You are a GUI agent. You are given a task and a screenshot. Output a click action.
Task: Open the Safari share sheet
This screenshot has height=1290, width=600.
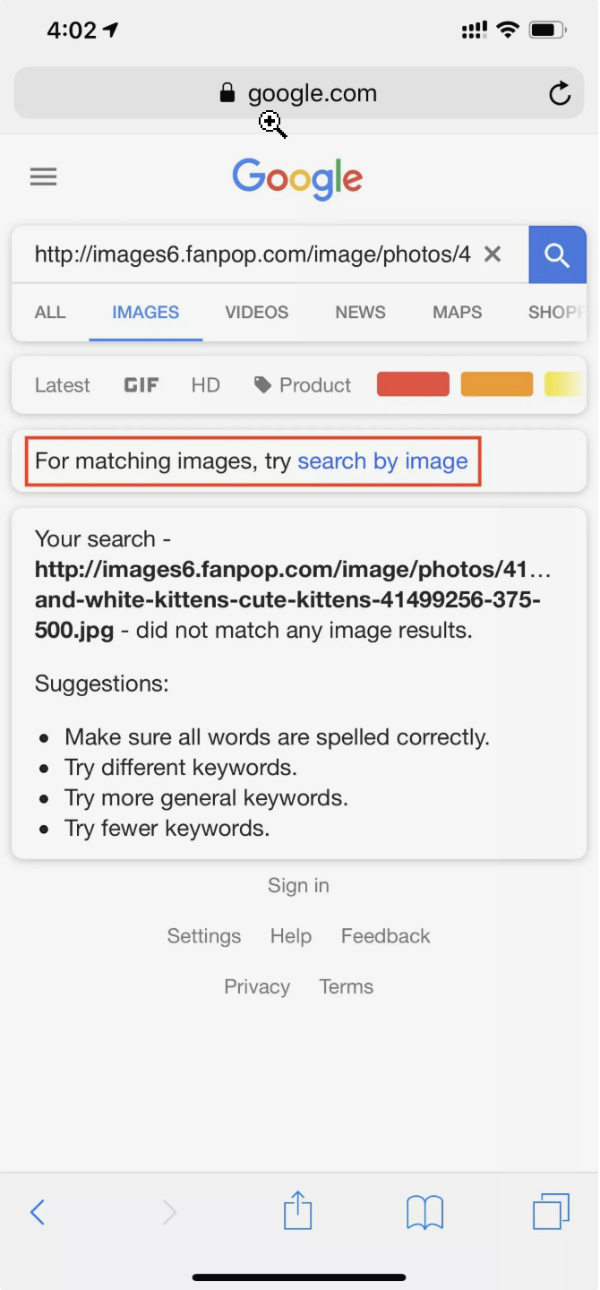click(x=298, y=1210)
